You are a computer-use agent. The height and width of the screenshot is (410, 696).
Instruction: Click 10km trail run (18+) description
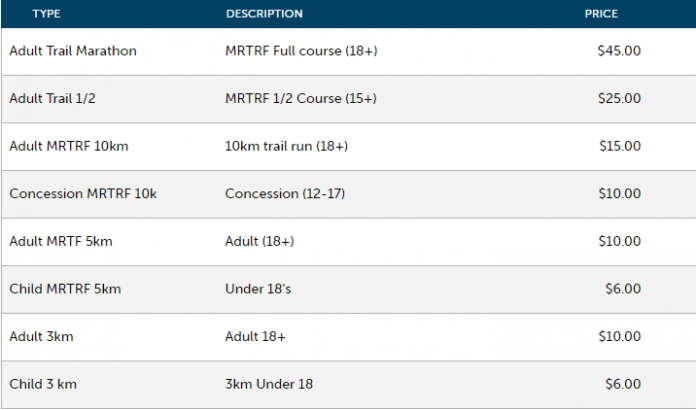click(x=286, y=146)
